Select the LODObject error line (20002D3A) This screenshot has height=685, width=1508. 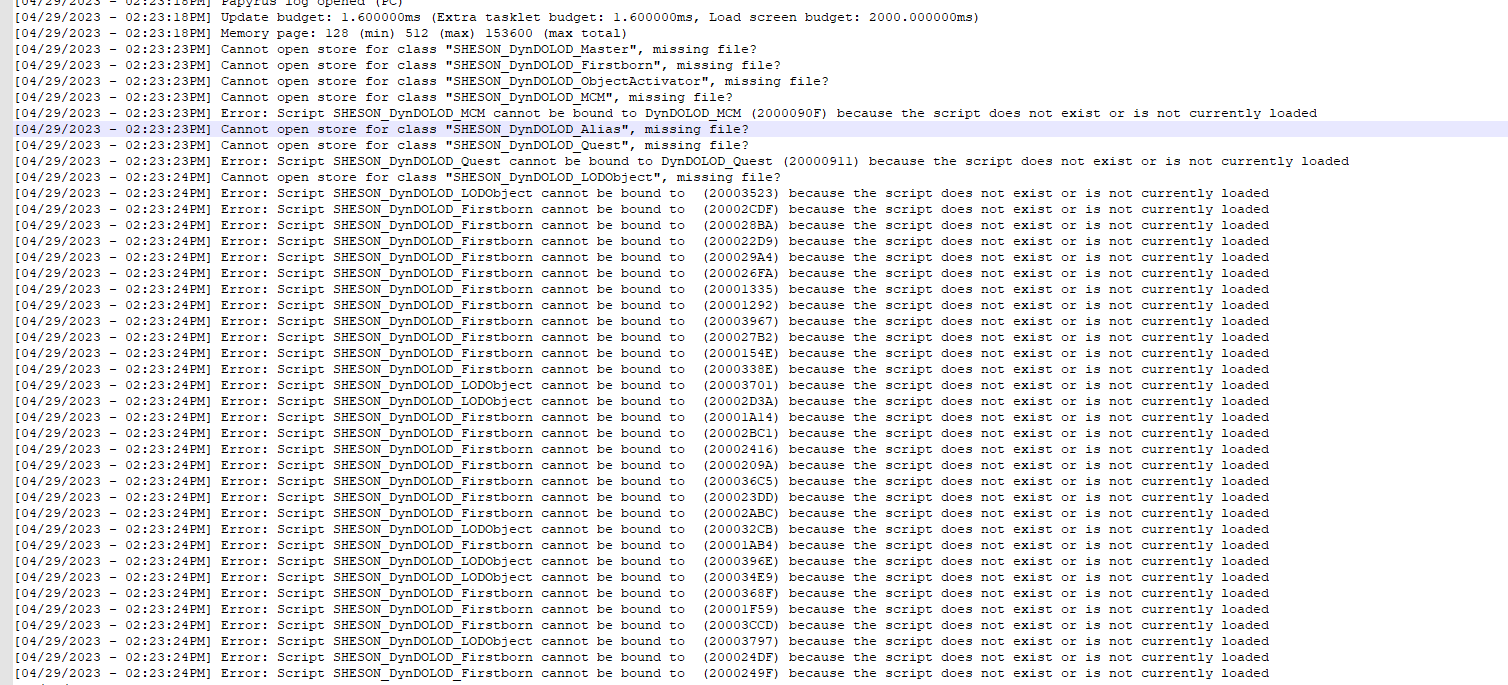coord(642,401)
